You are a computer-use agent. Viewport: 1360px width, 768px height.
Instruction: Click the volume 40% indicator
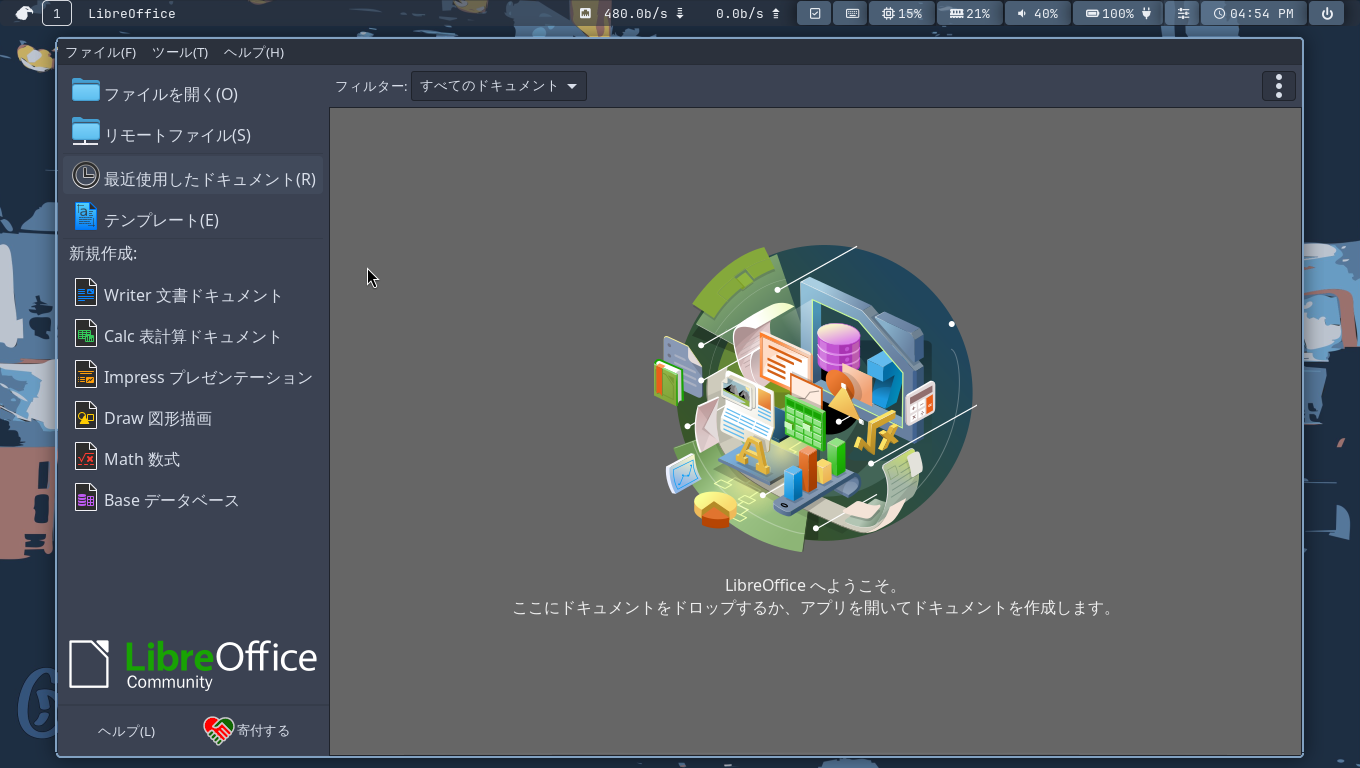click(1037, 14)
